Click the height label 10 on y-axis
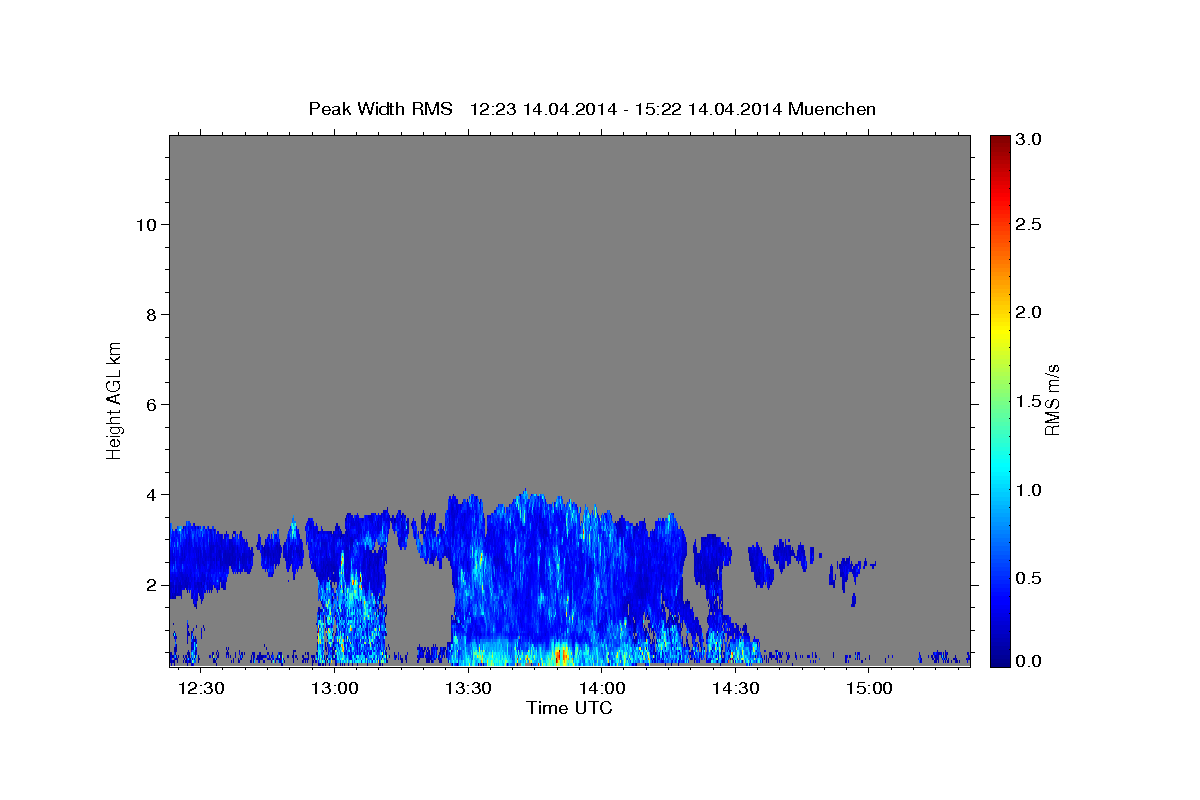1200x800 pixels. 145,224
